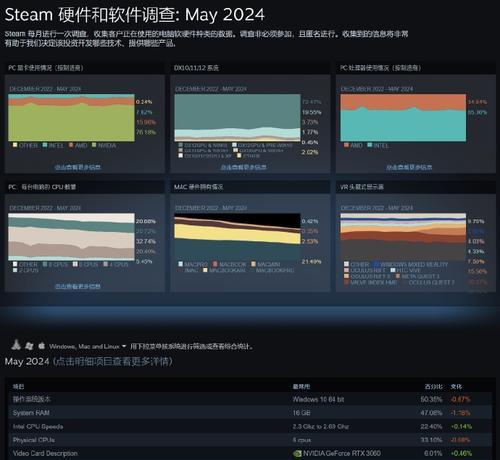
Task: Click HTC VIVE legend swatch in VR chart
Action: click(393, 270)
